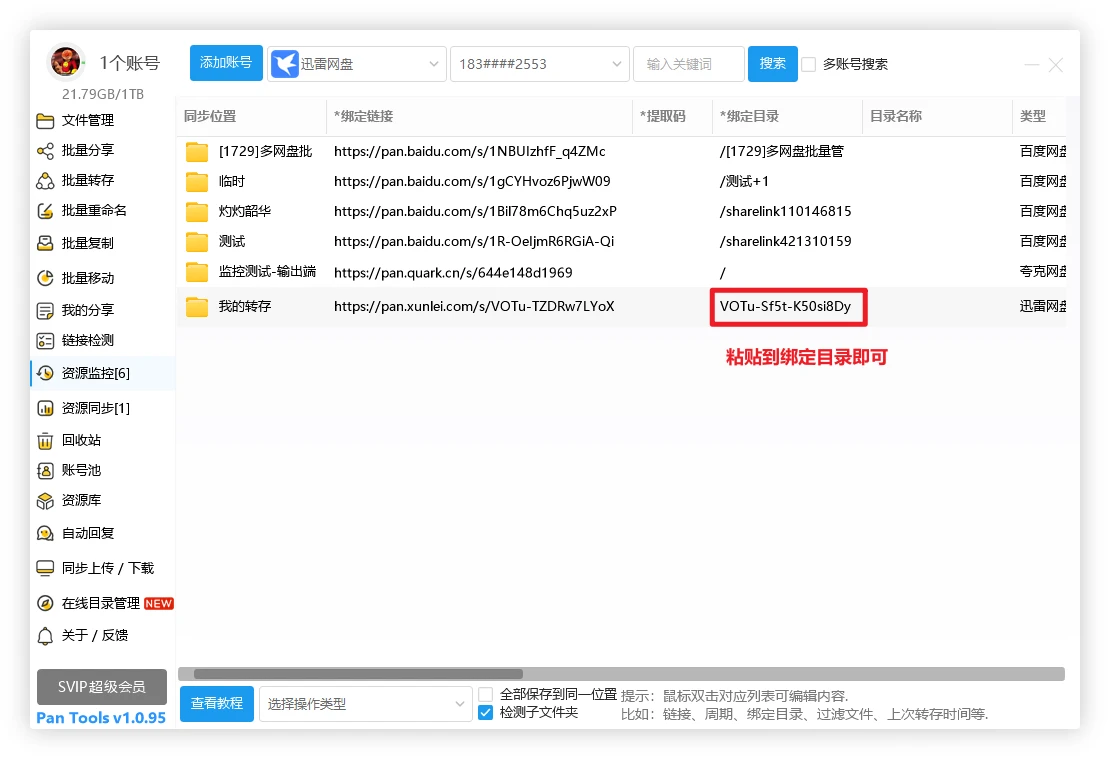1110x759 pixels.
Task: Click the 回收站 trash icon
Action: click(45, 441)
